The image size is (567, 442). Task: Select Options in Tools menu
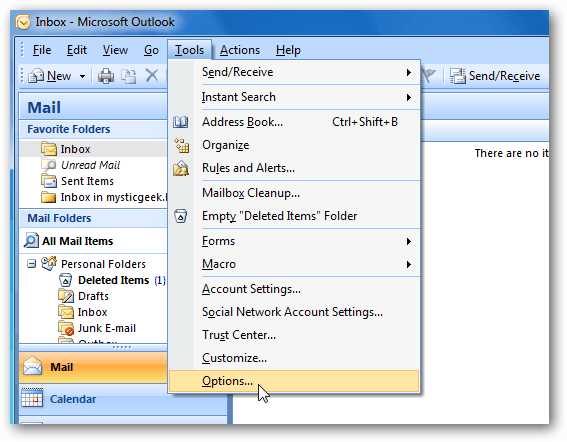tap(294, 381)
